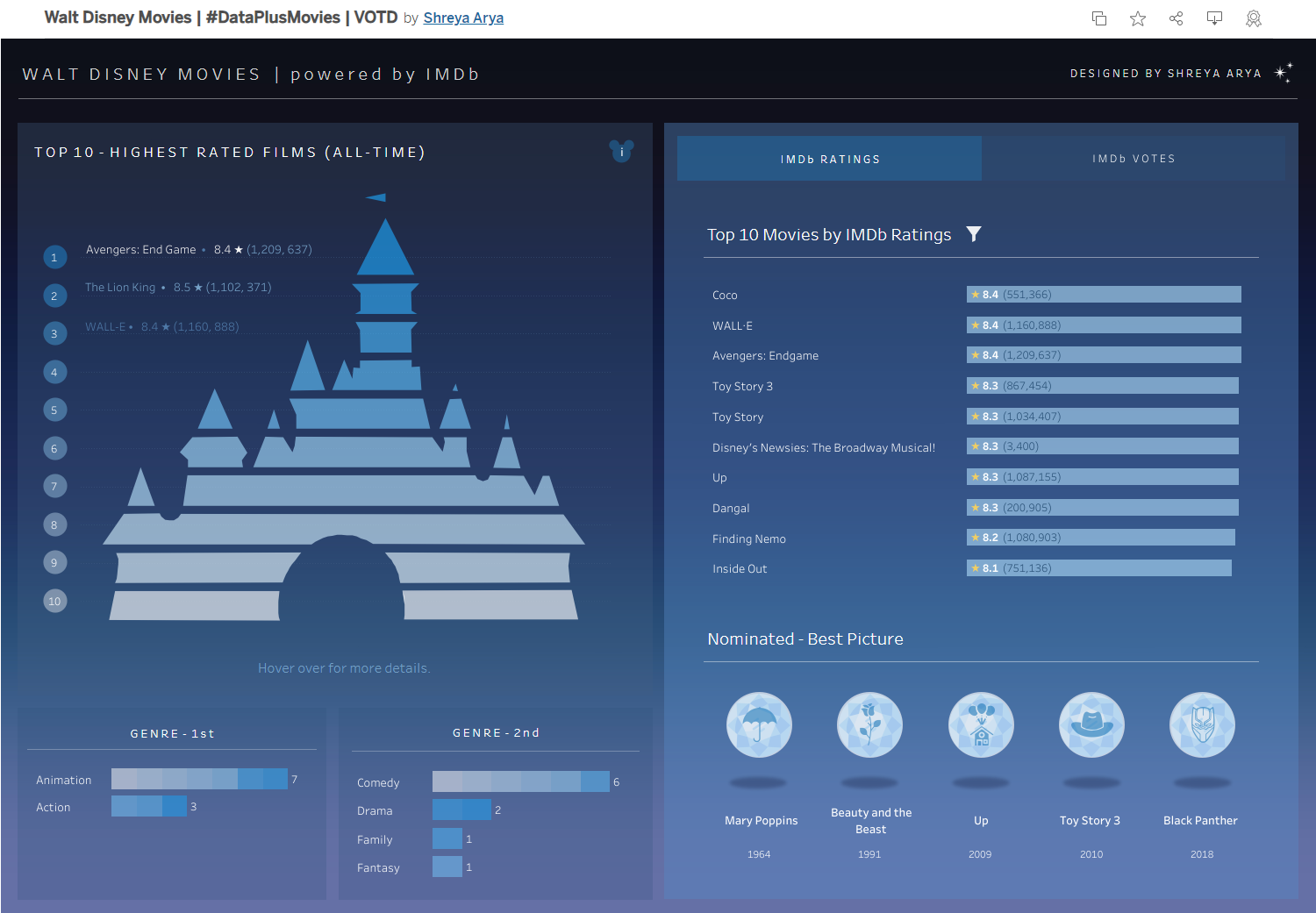
Task: Click the Family genre bar
Action: tap(447, 838)
